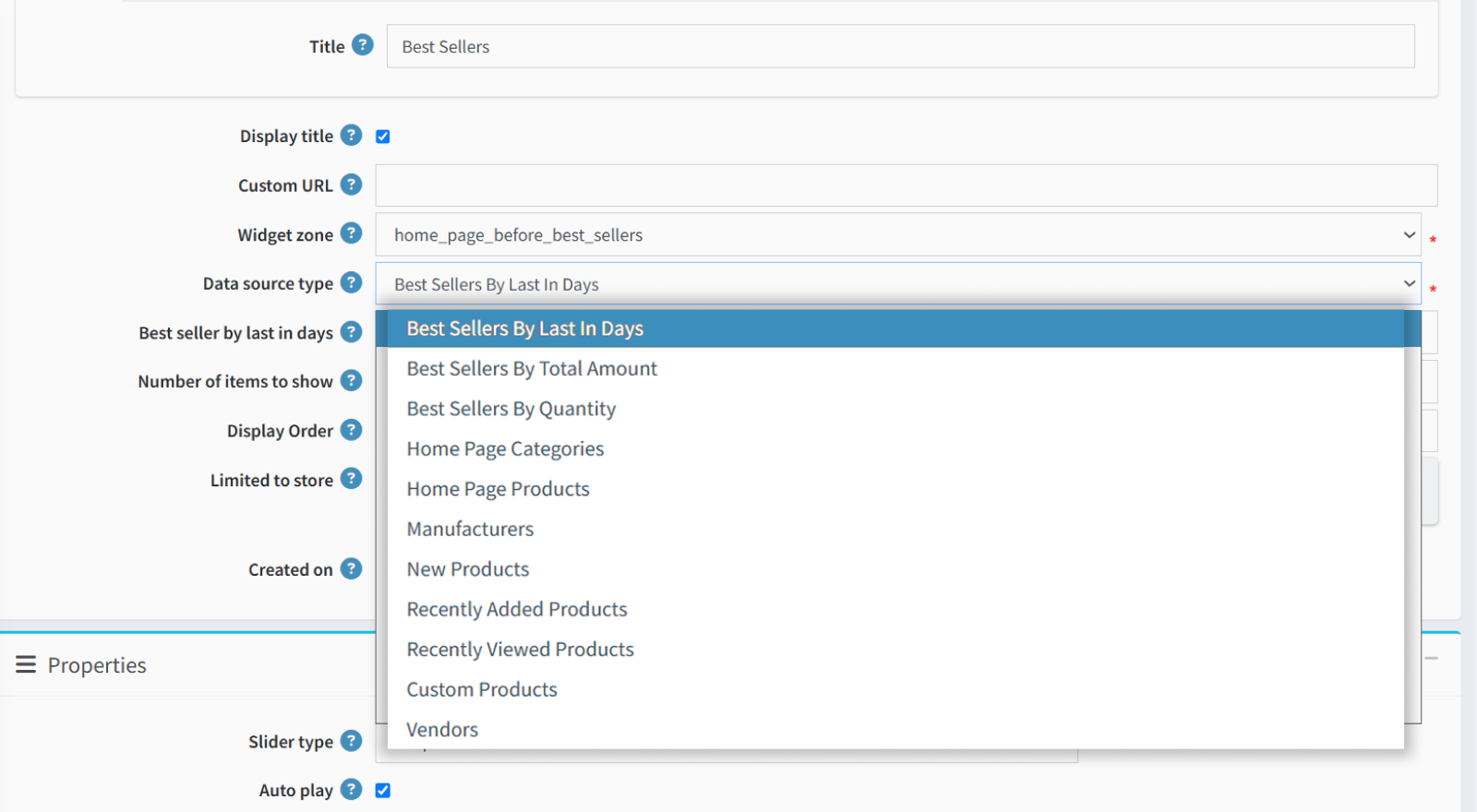Show help icon for Display title

coord(351,135)
